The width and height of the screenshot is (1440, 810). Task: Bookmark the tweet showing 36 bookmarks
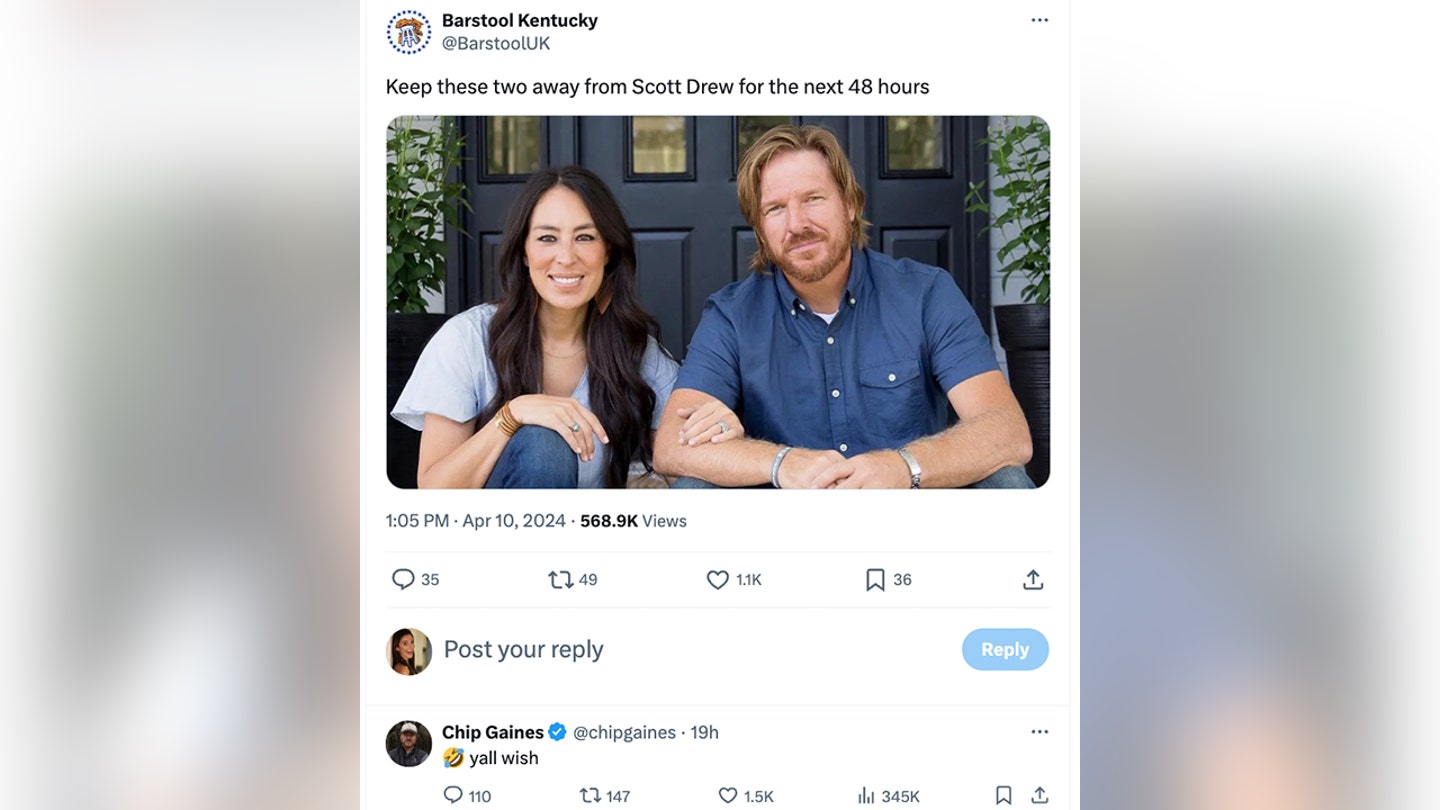[888, 579]
